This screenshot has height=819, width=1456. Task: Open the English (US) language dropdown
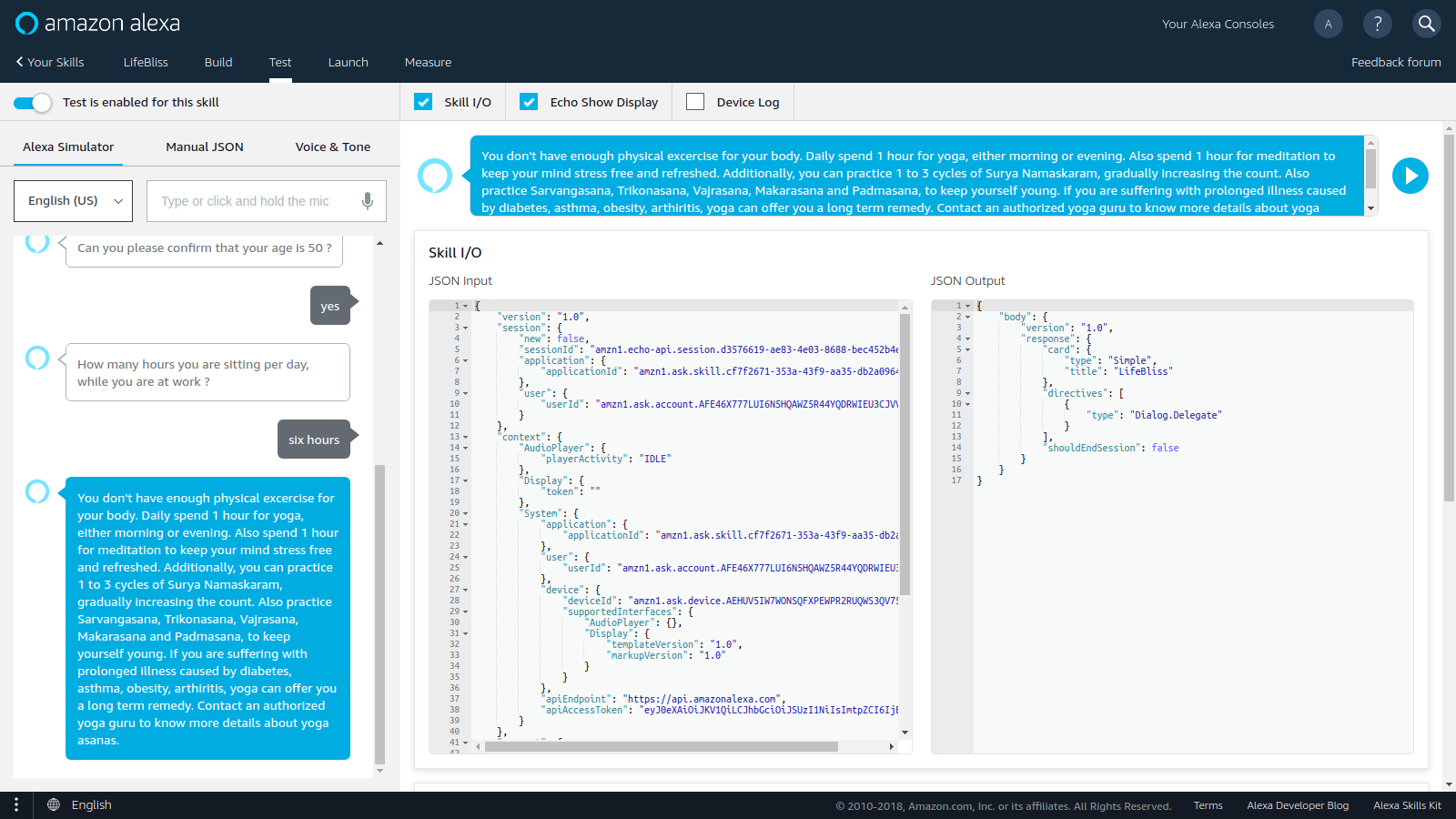(x=73, y=201)
